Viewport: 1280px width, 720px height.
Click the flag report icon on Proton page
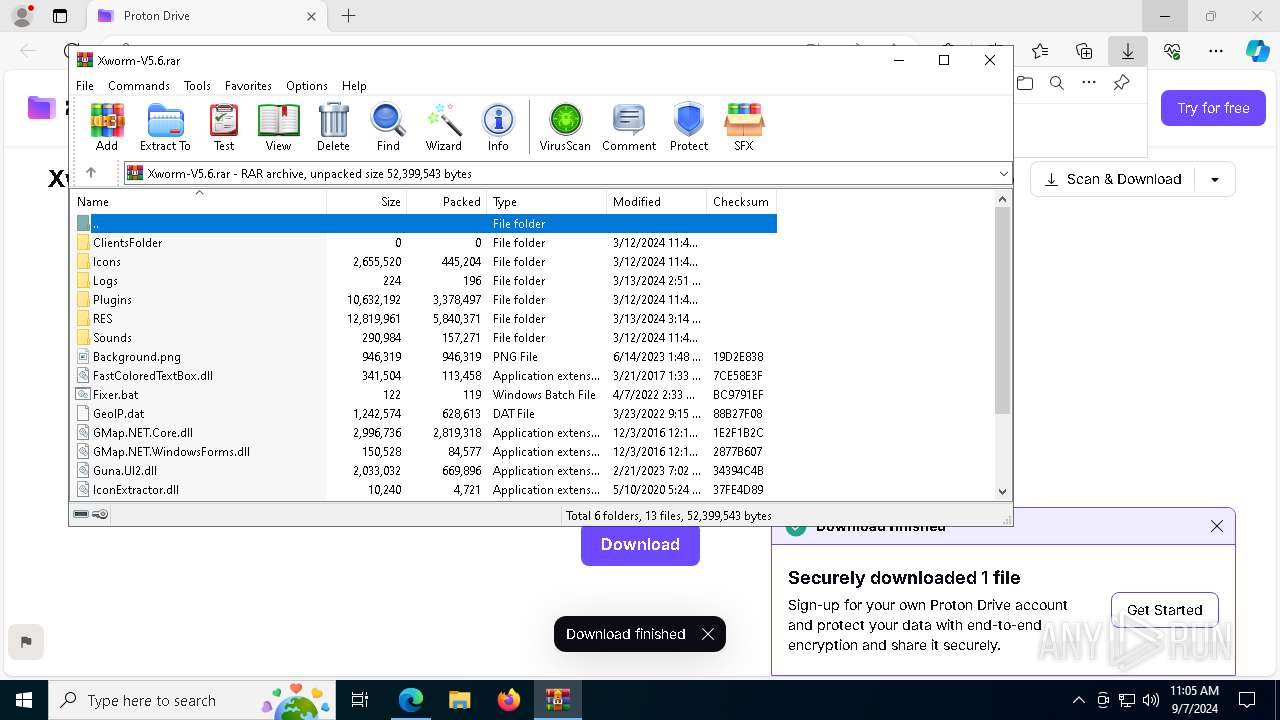coord(26,642)
